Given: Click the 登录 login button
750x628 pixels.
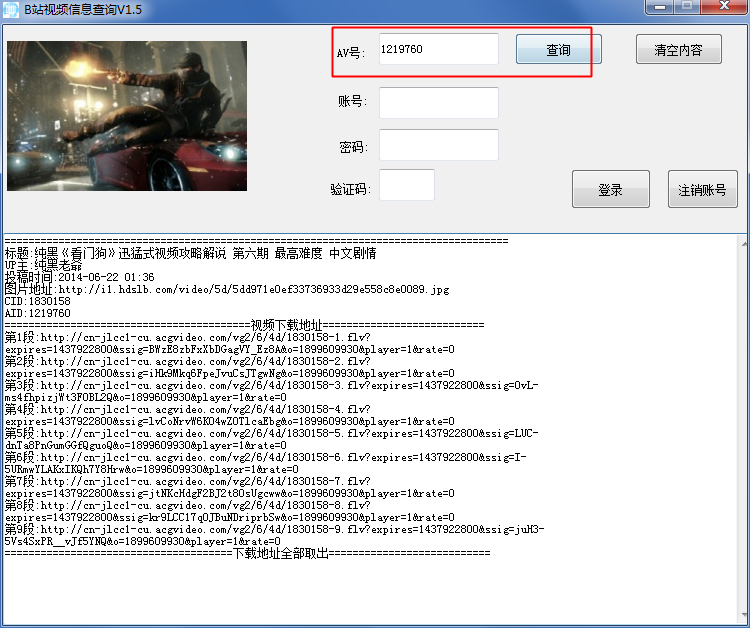Looking at the screenshot, I should 610,189.
